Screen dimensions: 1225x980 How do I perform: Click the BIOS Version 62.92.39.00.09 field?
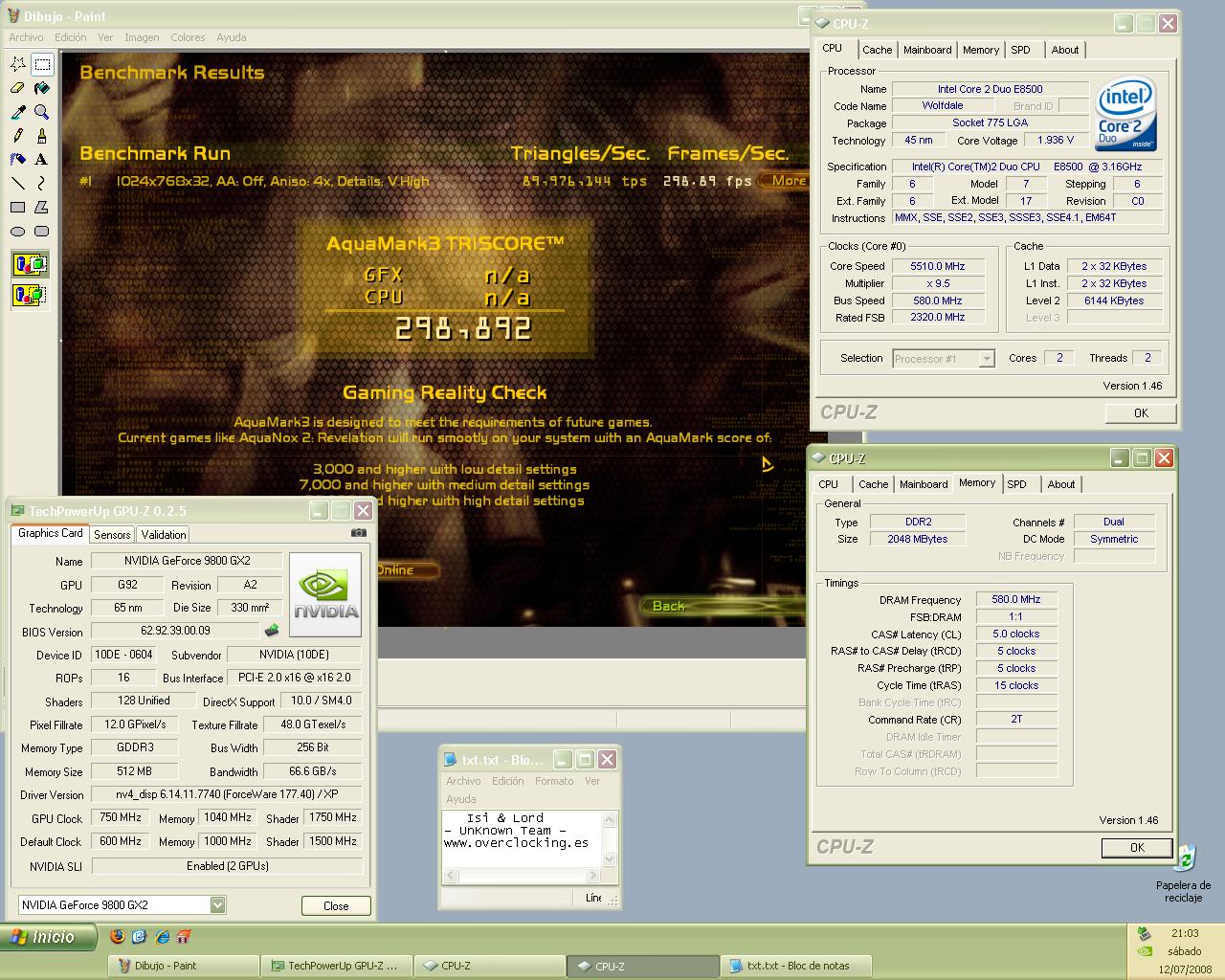175,631
